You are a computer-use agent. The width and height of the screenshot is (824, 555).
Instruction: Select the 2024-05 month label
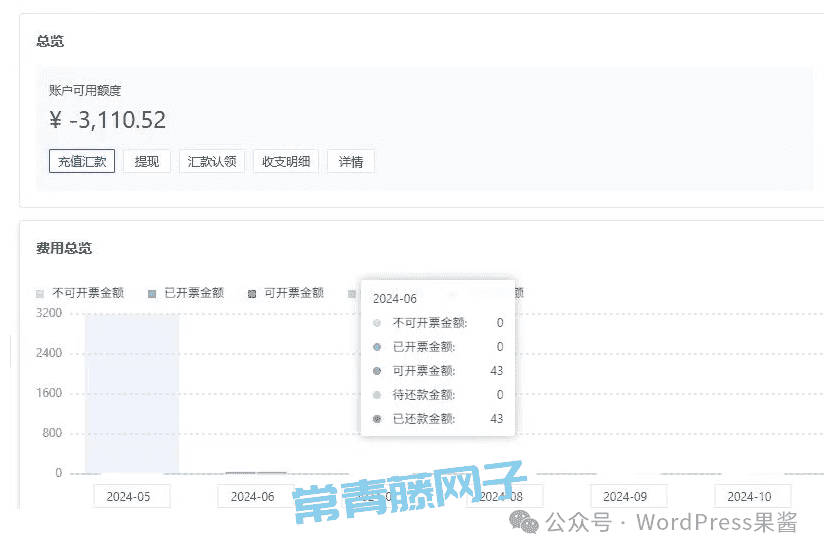[132, 496]
